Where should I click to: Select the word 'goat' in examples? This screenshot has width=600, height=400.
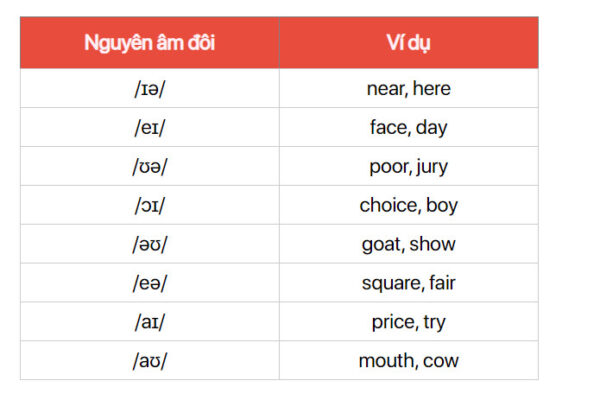click(x=381, y=244)
